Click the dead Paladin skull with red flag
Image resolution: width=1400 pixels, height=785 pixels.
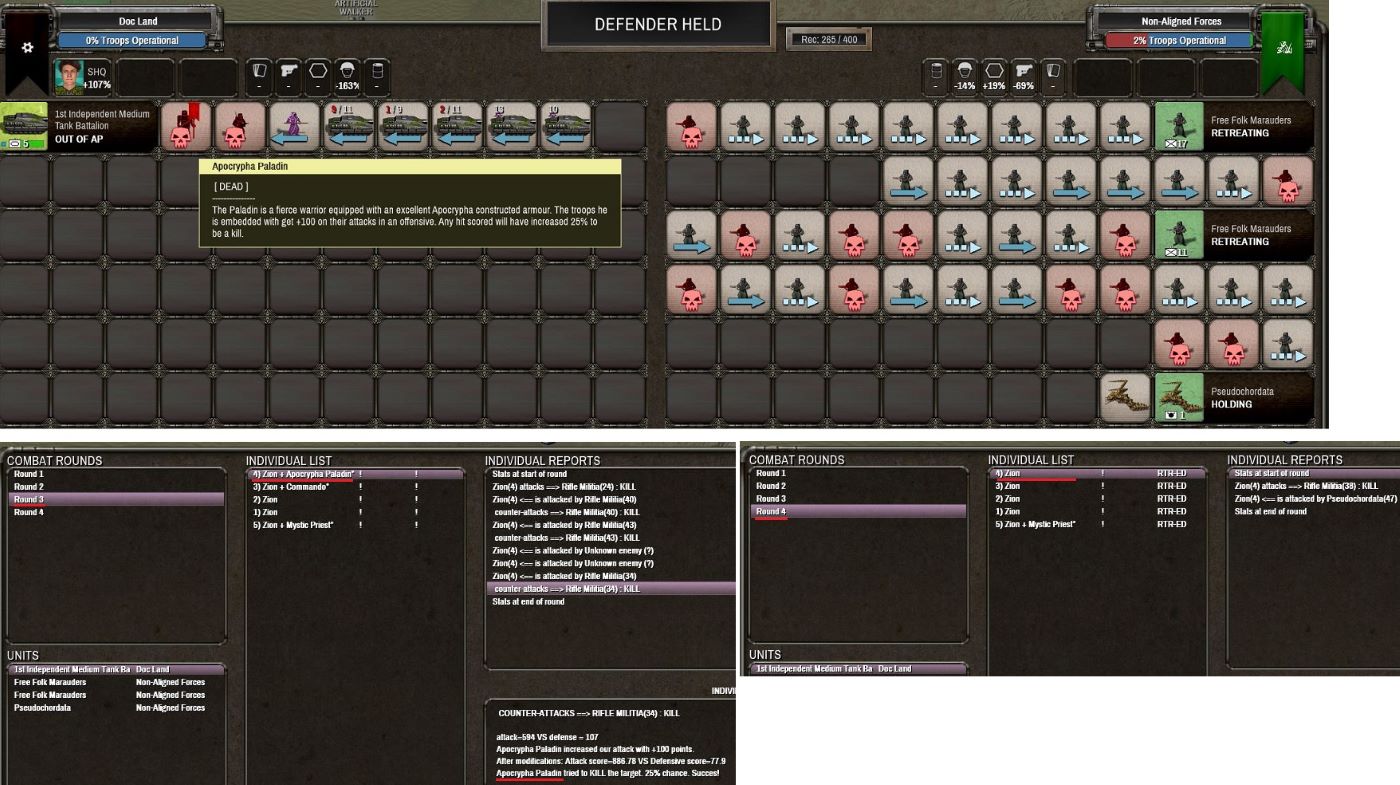(x=186, y=127)
